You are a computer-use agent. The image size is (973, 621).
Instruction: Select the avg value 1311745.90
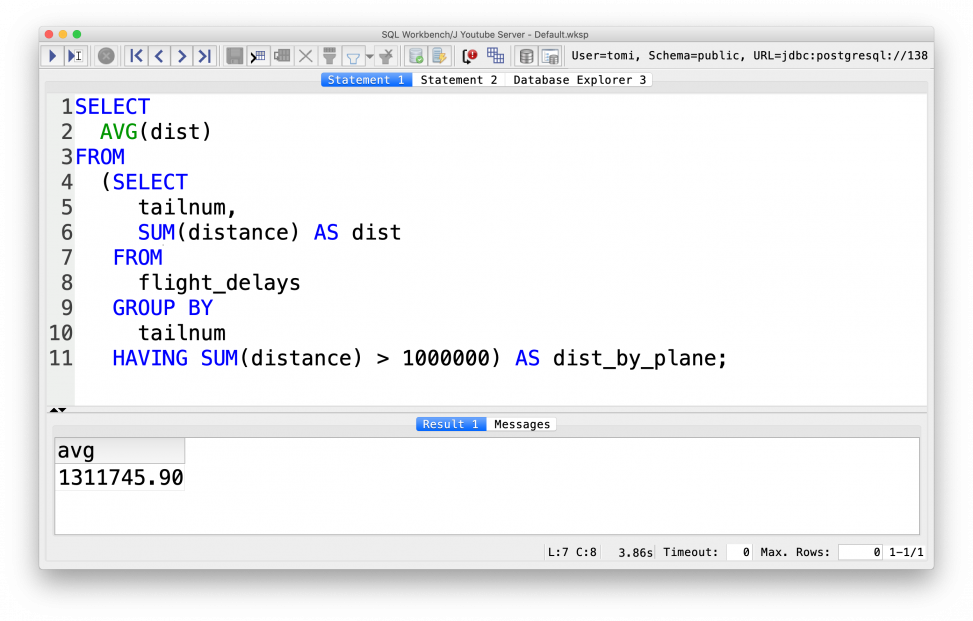click(120, 477)
